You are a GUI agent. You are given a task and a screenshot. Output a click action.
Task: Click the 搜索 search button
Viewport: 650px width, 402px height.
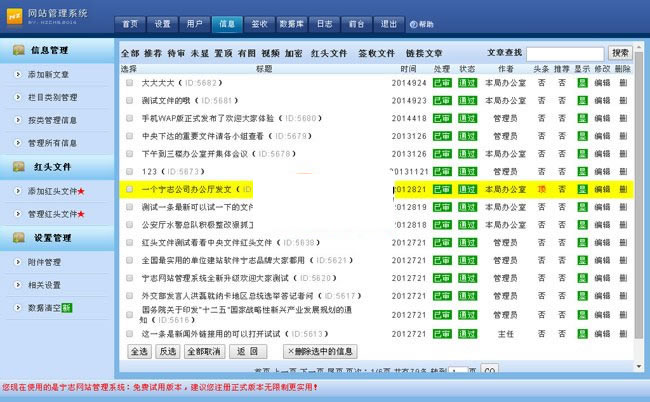tap(620, 53)
